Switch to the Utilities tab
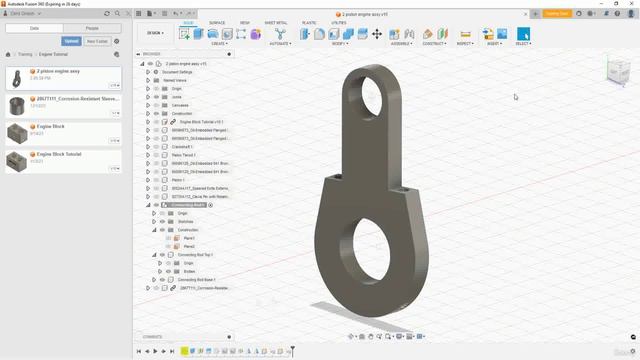The height and width of the screenshot is (360, 640). (x=339, y=23)
